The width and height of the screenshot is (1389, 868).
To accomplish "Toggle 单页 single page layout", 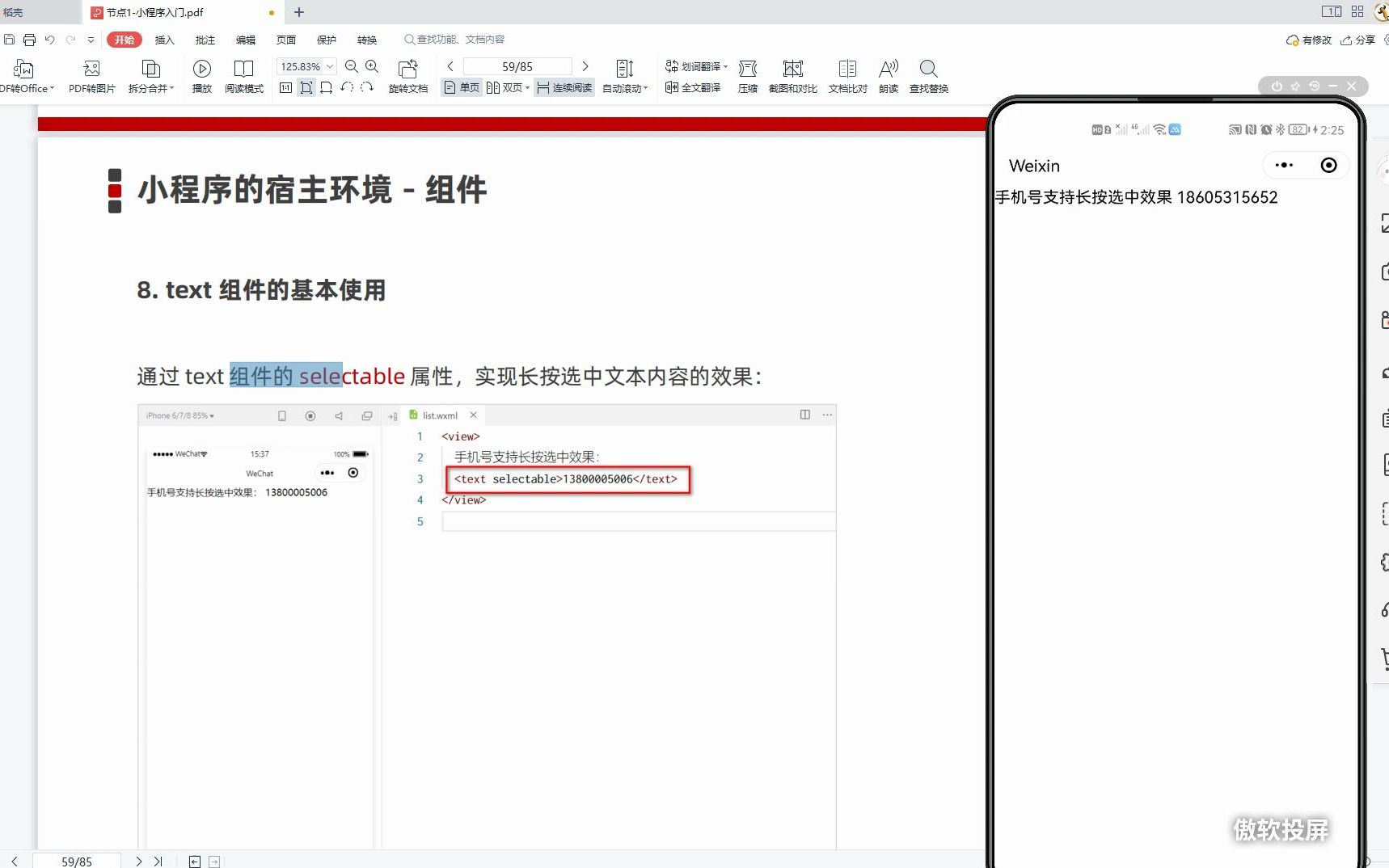I will pos(462,87).
